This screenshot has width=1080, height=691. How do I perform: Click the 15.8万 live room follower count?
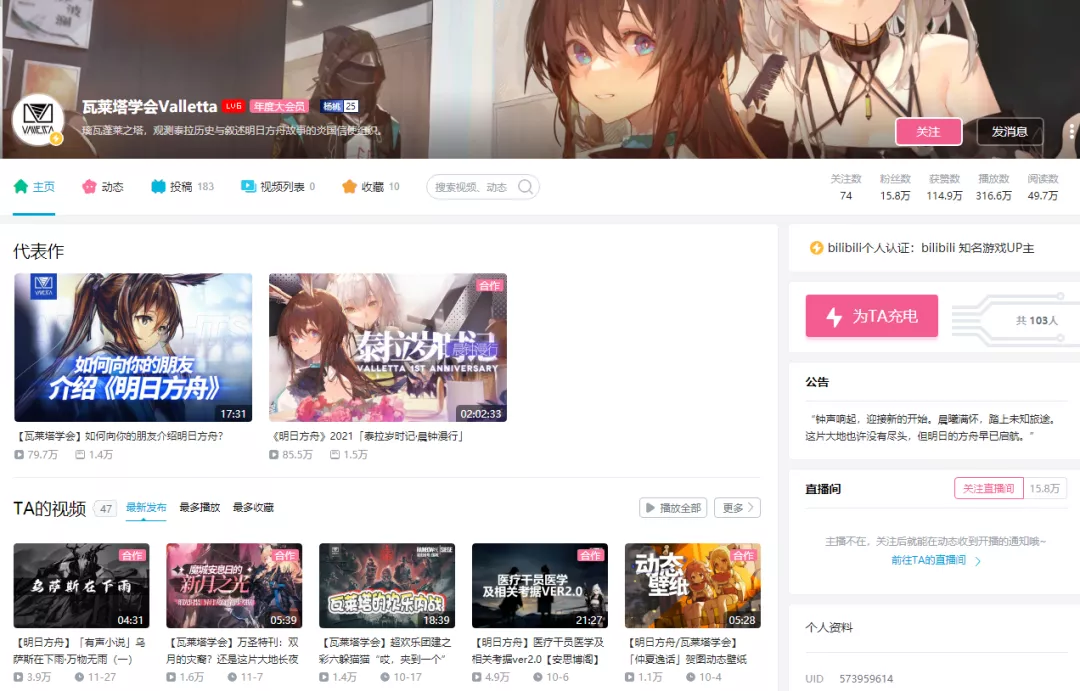click(1045, 488)
